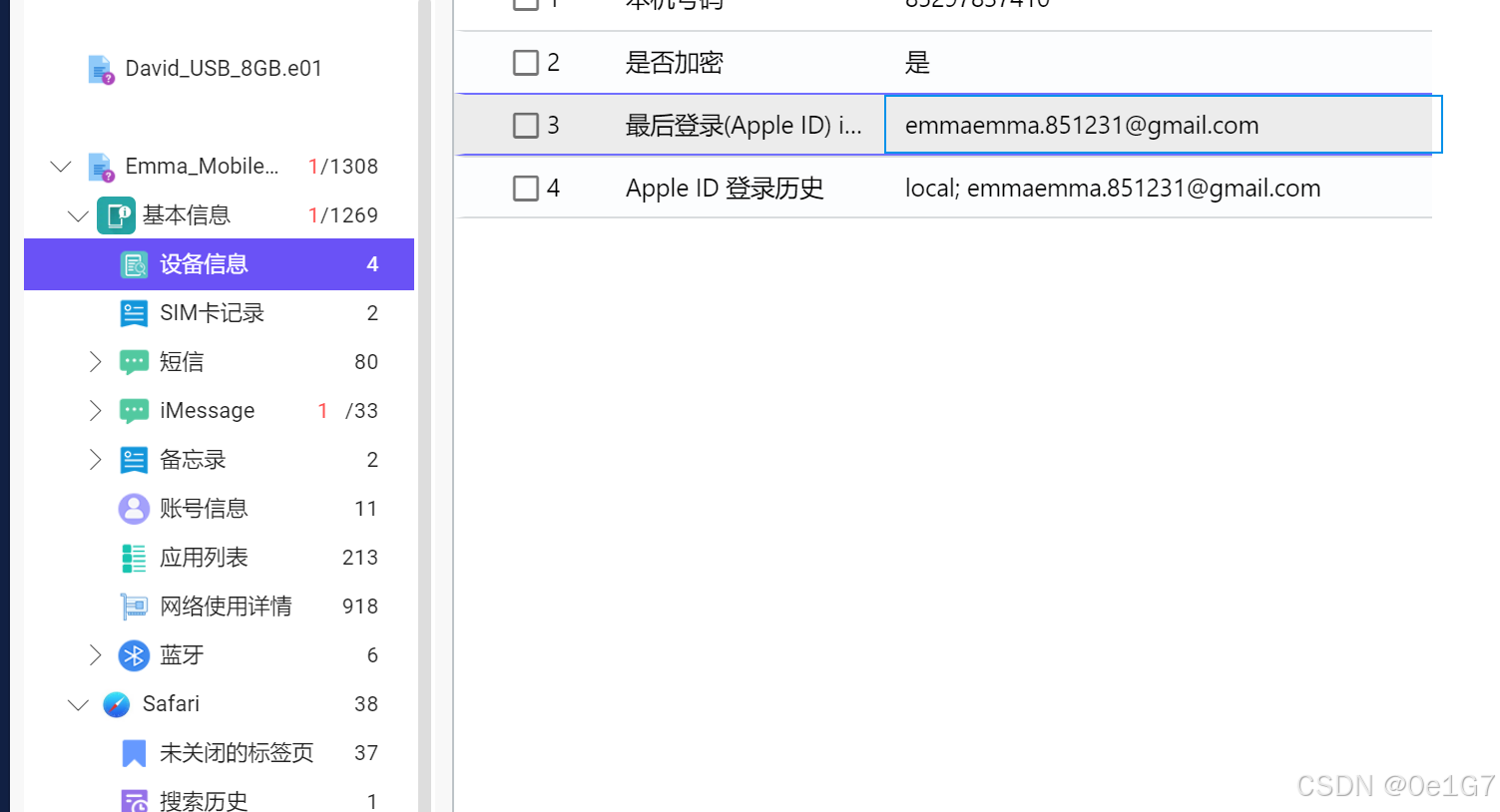The height and width of the screenshot is (812, 1500).
Task: Click the 是否加密 label cell
Action: 675,63
